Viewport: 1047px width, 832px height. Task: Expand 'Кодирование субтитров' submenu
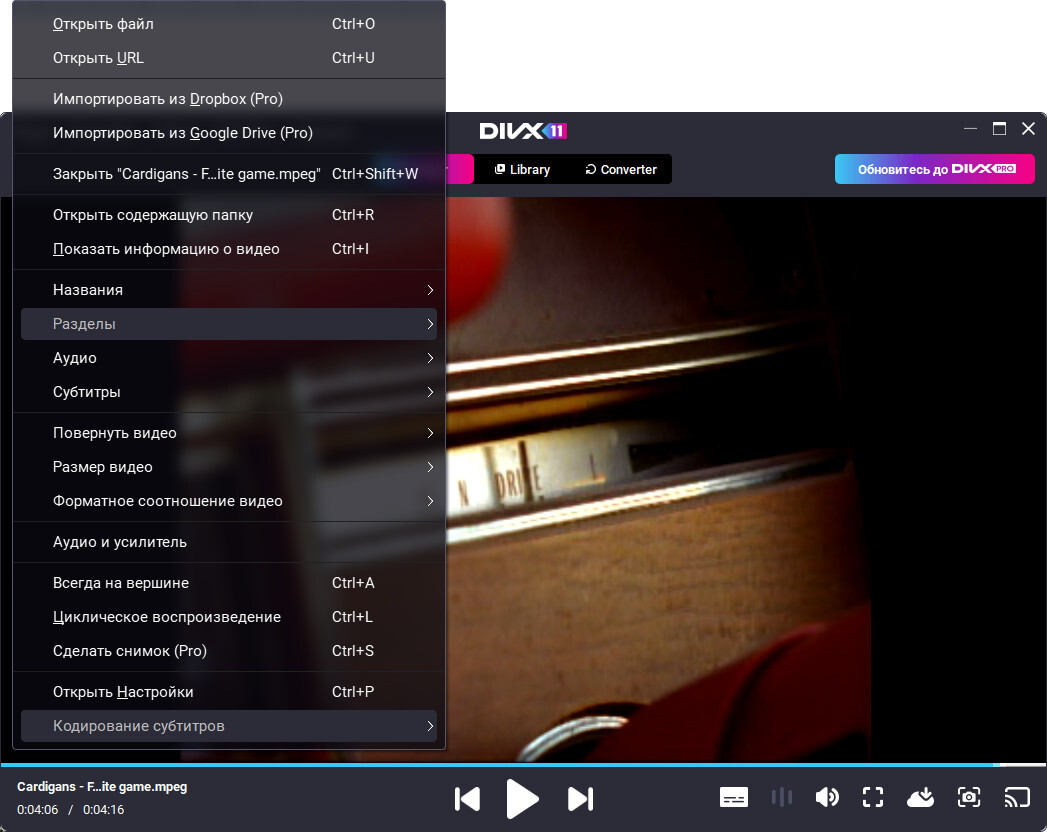[x=229, y=726]
